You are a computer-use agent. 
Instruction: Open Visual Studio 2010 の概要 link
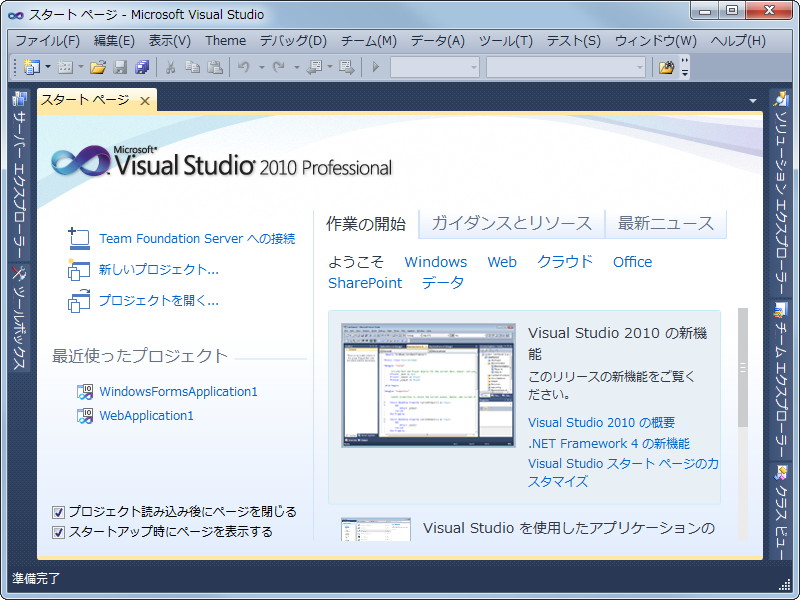(602, 422)
